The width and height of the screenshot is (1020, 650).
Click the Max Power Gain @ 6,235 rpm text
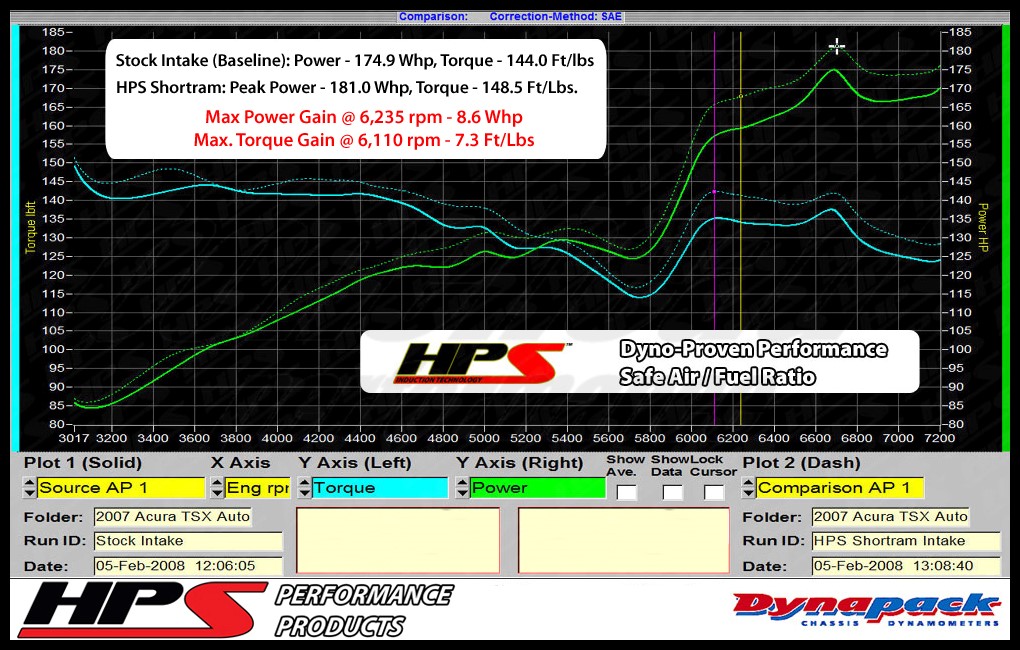[x=364, y=117]
